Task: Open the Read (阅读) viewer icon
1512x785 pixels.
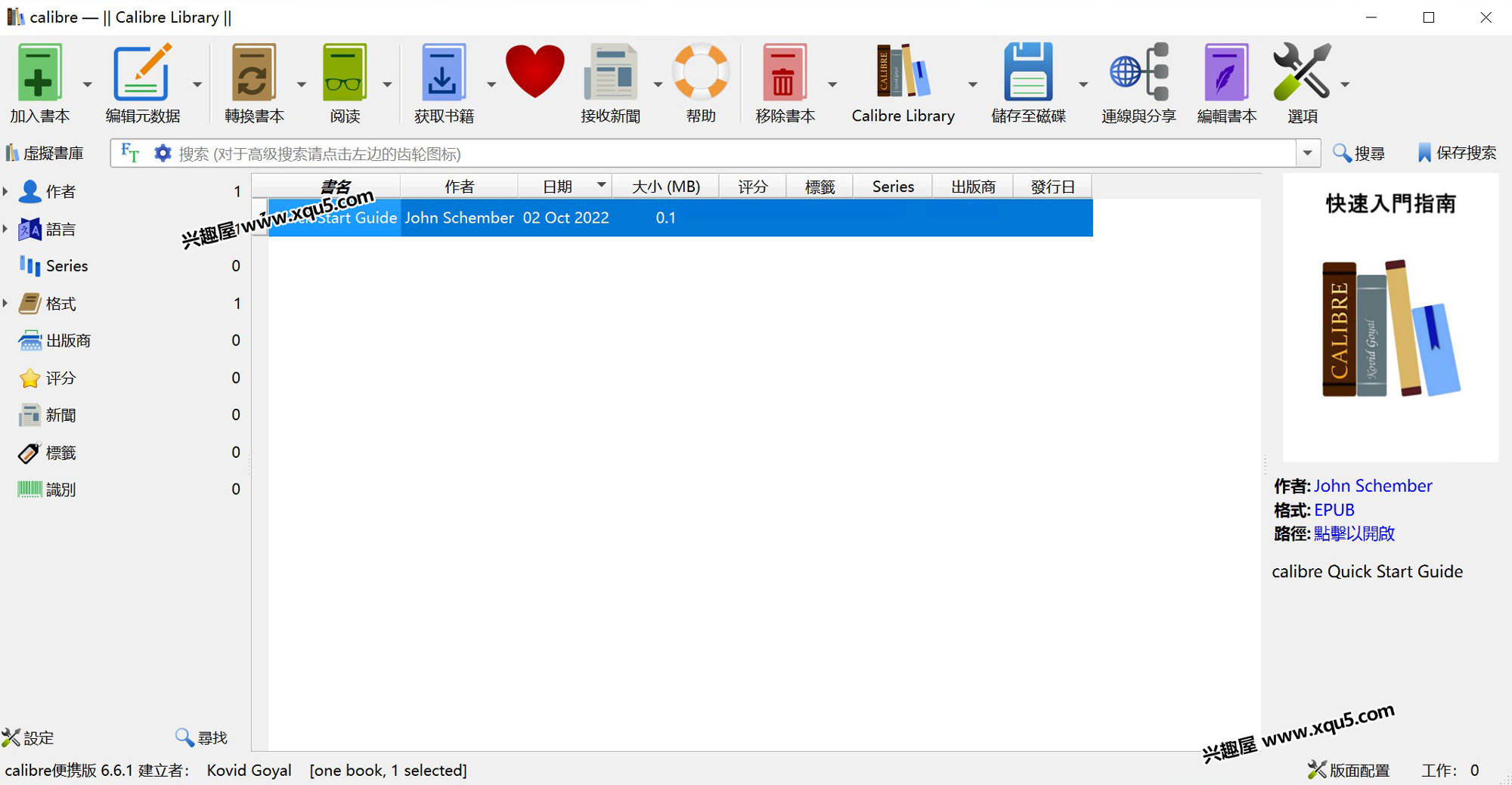Action: tap(345, 73)
